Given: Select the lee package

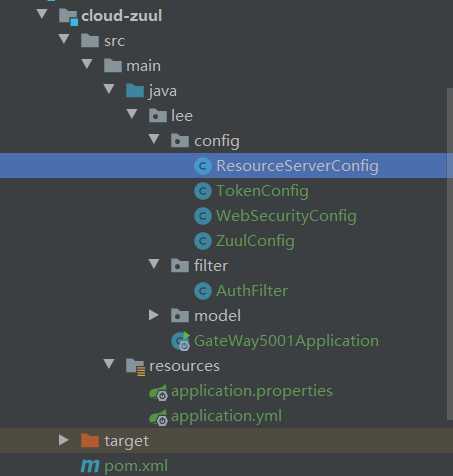Looking at the screenshot, I should pos(182,116).
